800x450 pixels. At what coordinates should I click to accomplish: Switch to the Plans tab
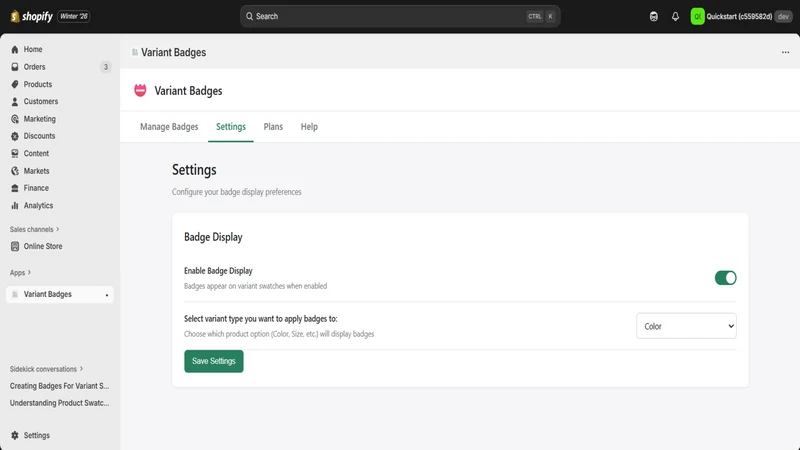[273, 127]
